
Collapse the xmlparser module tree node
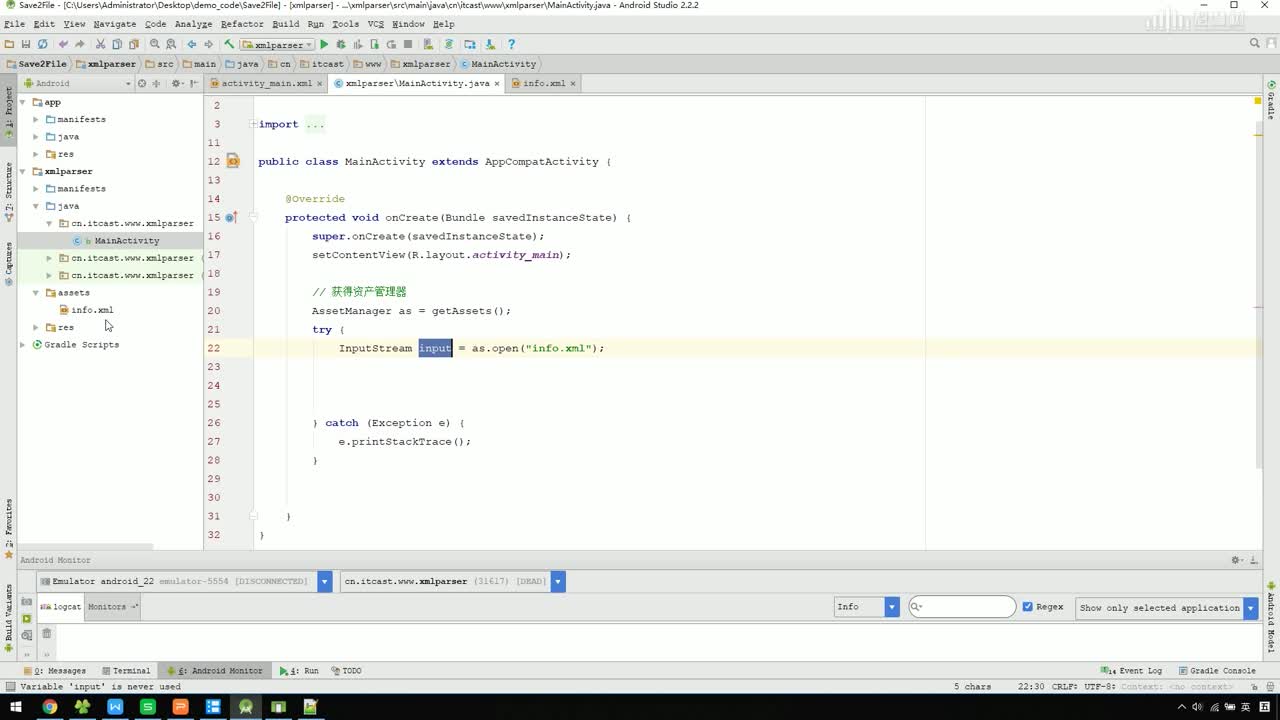23,171
